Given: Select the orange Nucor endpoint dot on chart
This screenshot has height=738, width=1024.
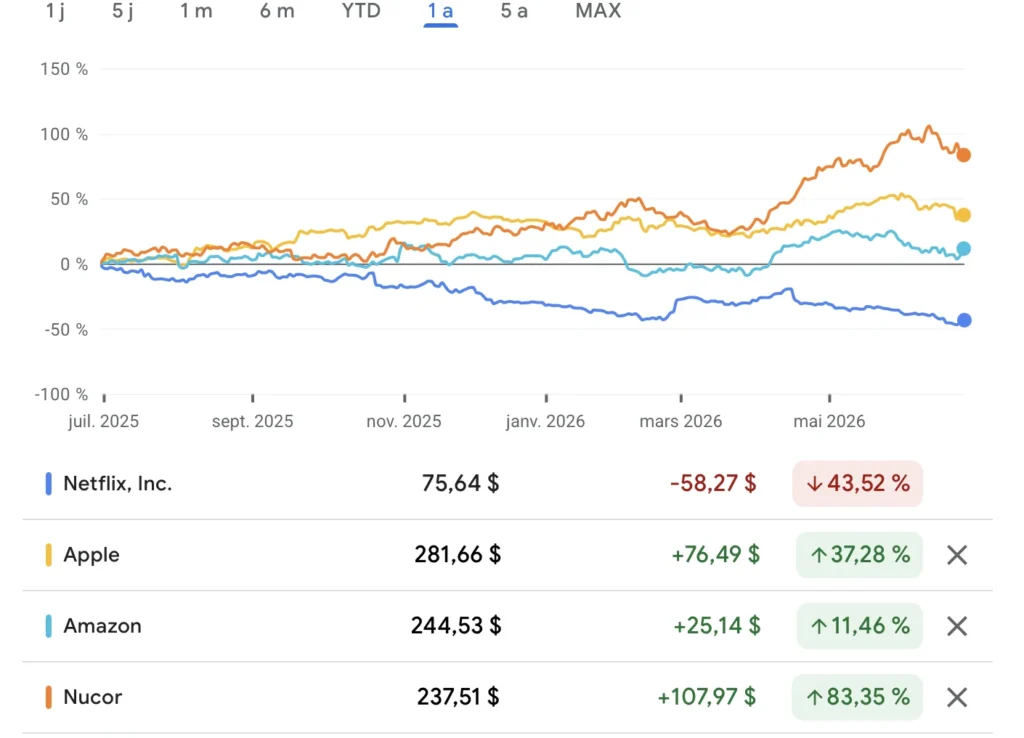Looking at the screenshot, I should (x=963, y=155).
